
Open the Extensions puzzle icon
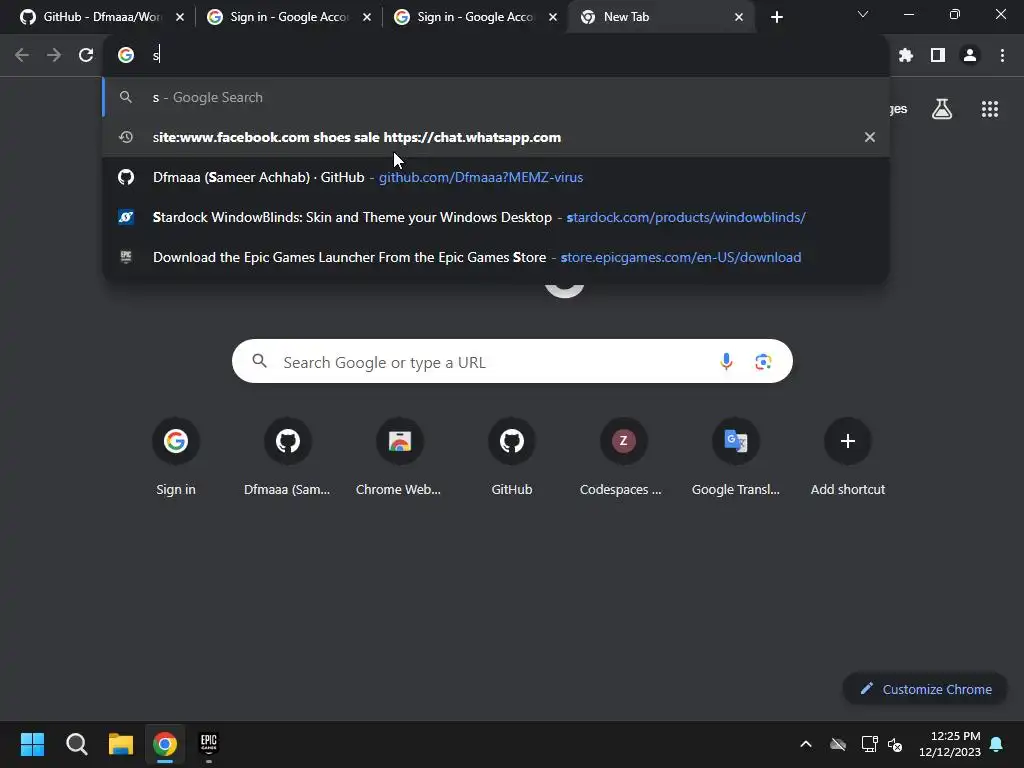(905, 56)
